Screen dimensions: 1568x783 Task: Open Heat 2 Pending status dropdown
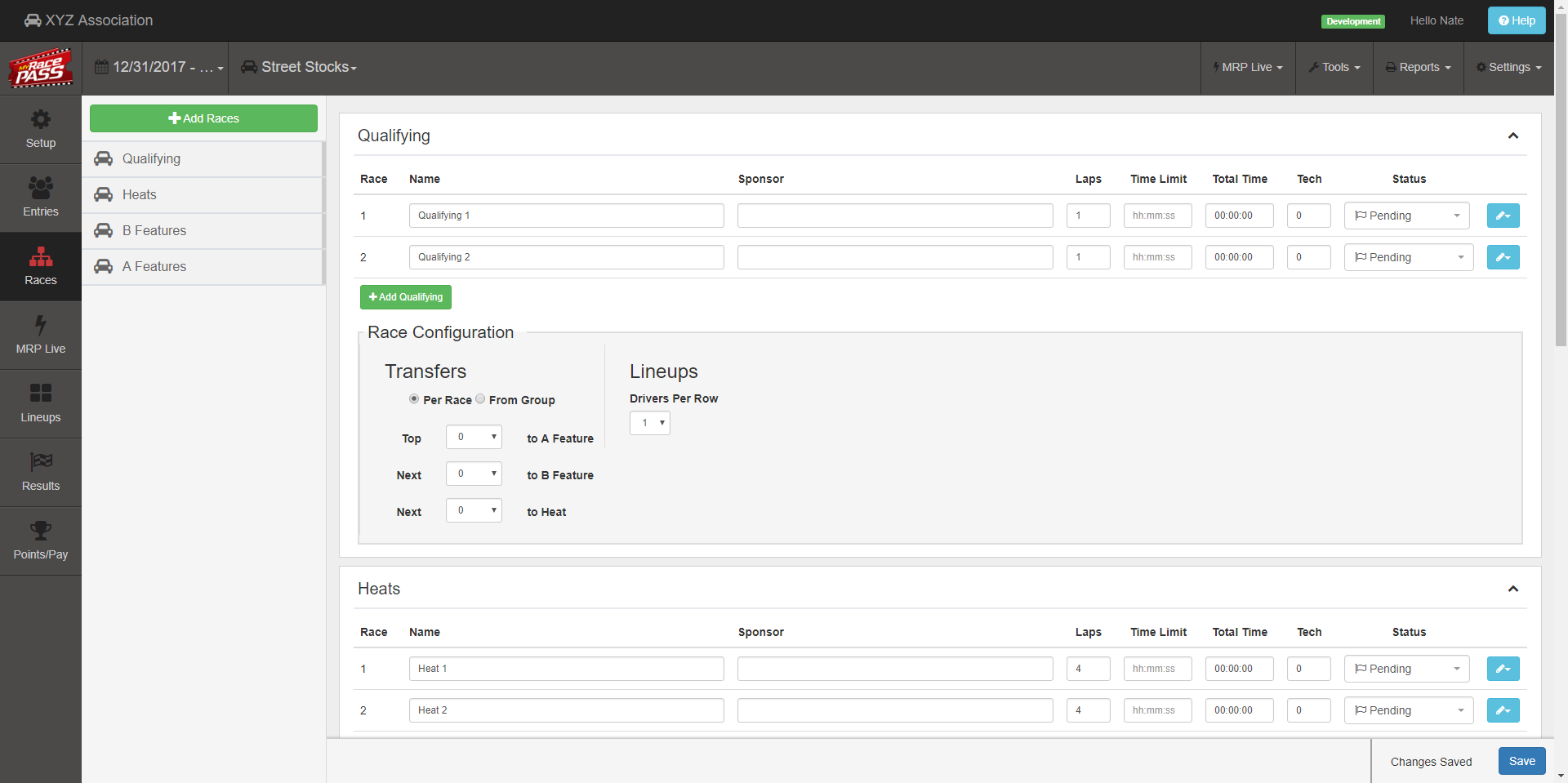tap(1409, 710)
